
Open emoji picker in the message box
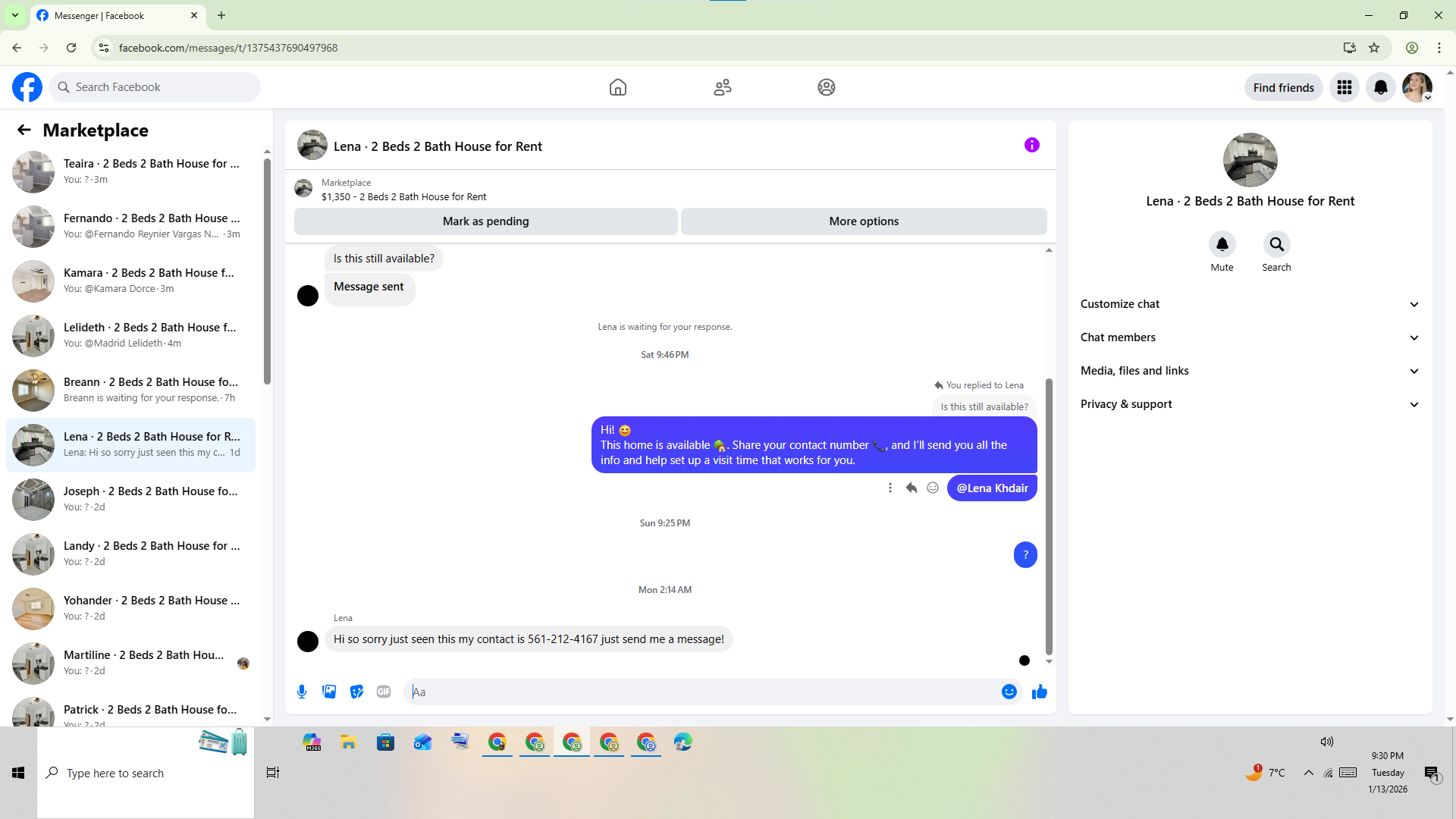pos(1009,692)
